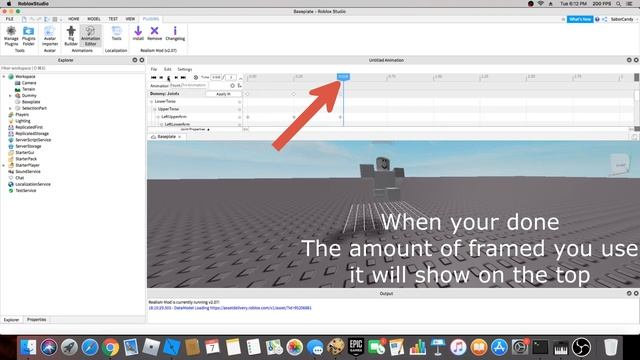Click the Filter workspace search field
This screenshot has height=360, width=640.
[73, 68]
